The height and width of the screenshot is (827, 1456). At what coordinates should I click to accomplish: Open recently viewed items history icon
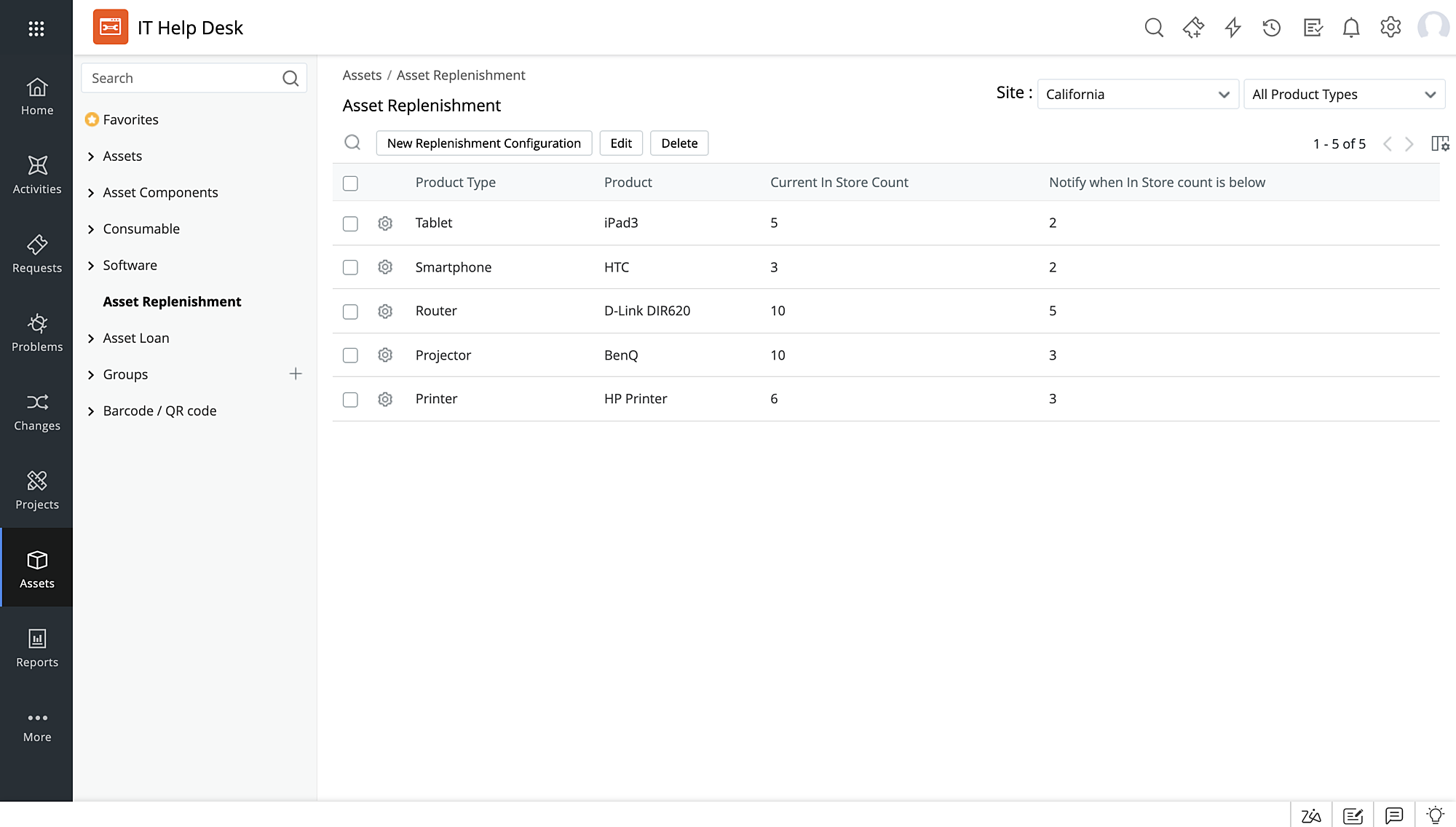1271,27
